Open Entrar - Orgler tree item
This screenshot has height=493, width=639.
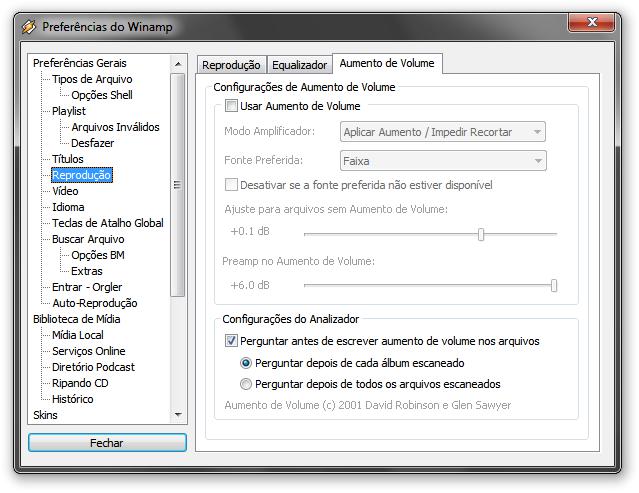pos(87,287)
